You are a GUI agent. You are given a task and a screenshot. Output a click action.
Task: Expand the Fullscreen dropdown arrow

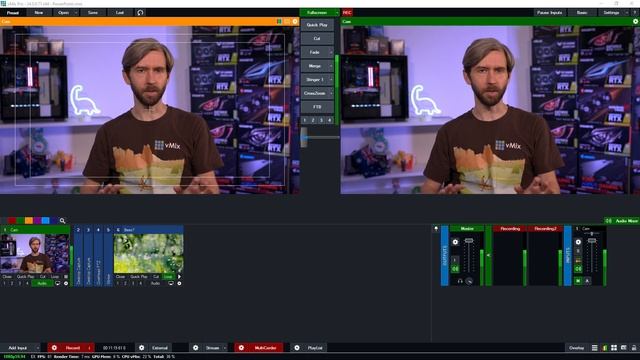(337, 13)
